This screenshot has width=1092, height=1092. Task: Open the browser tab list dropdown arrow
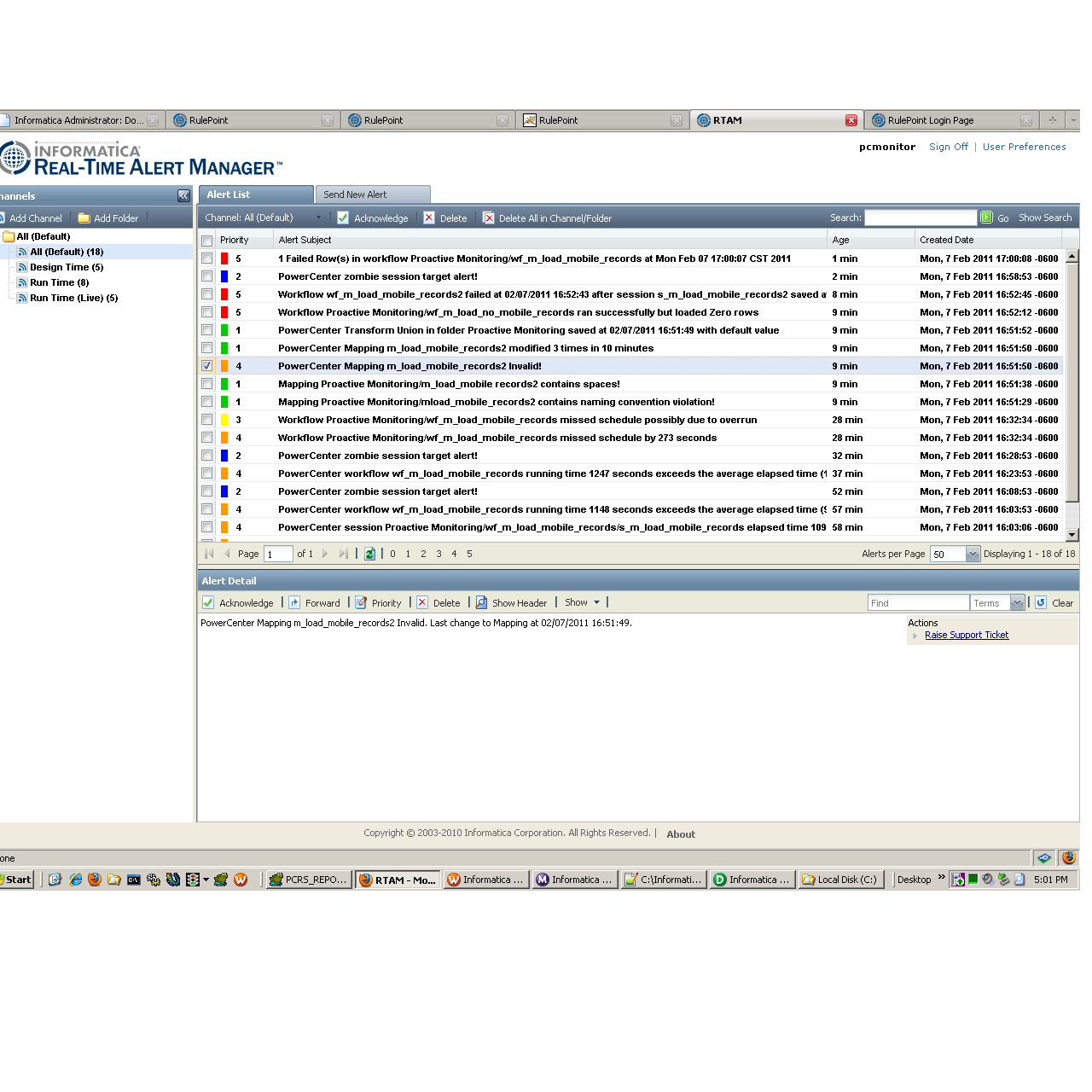click(x=1073, y=120)
